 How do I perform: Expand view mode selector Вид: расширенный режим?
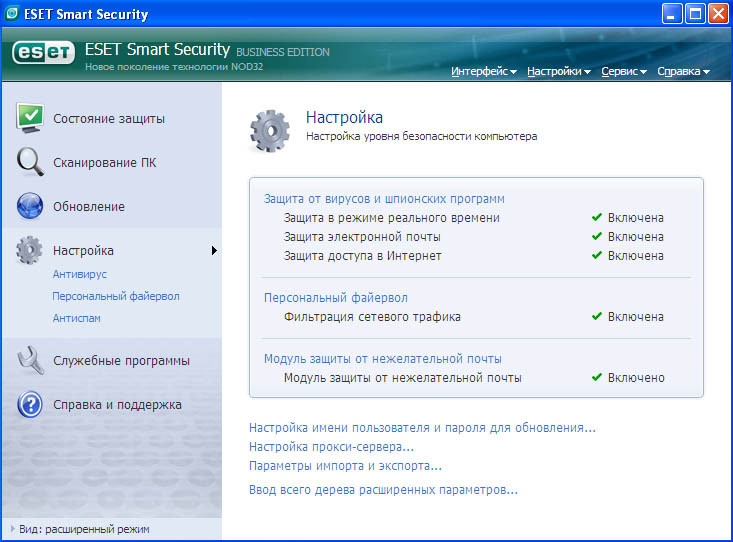click(x=80, y=529)
